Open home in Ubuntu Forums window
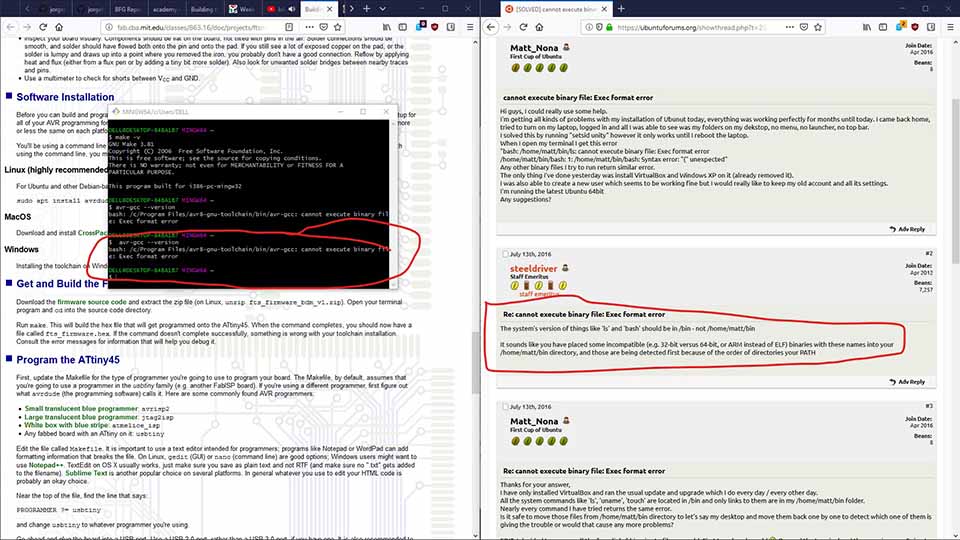The height and width of the screenshot is (540, 960). [539, 27]
